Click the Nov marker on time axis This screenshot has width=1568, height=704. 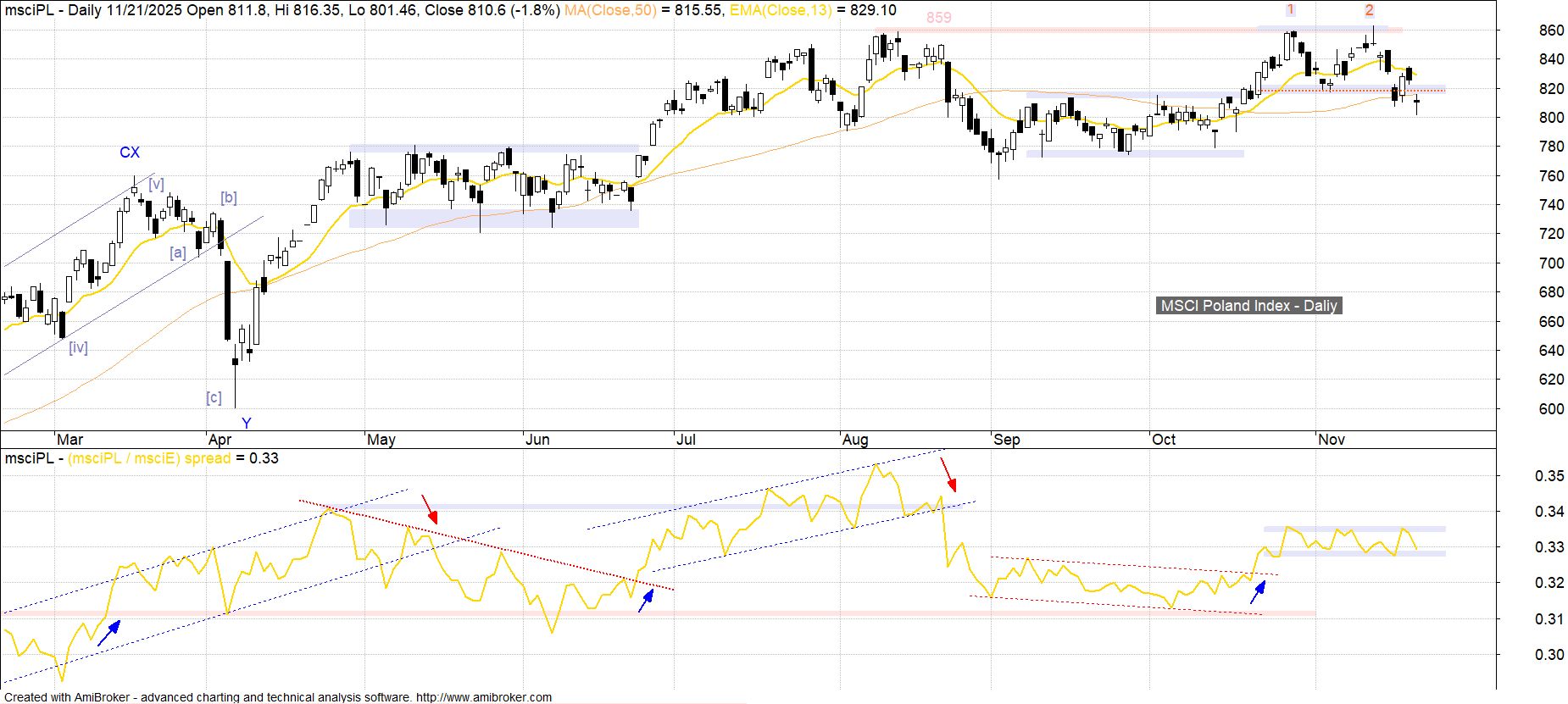(1332, 440)
